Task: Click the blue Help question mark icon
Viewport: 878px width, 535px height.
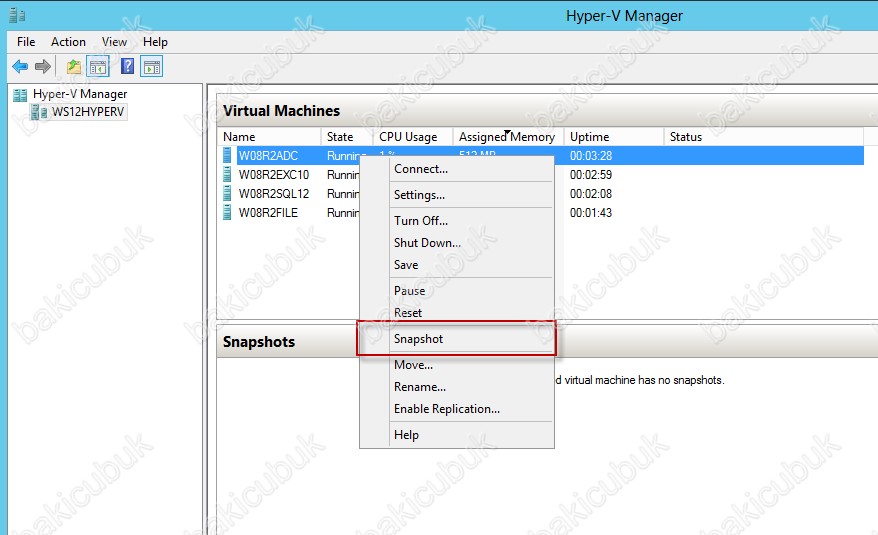Action: (128, 67)
